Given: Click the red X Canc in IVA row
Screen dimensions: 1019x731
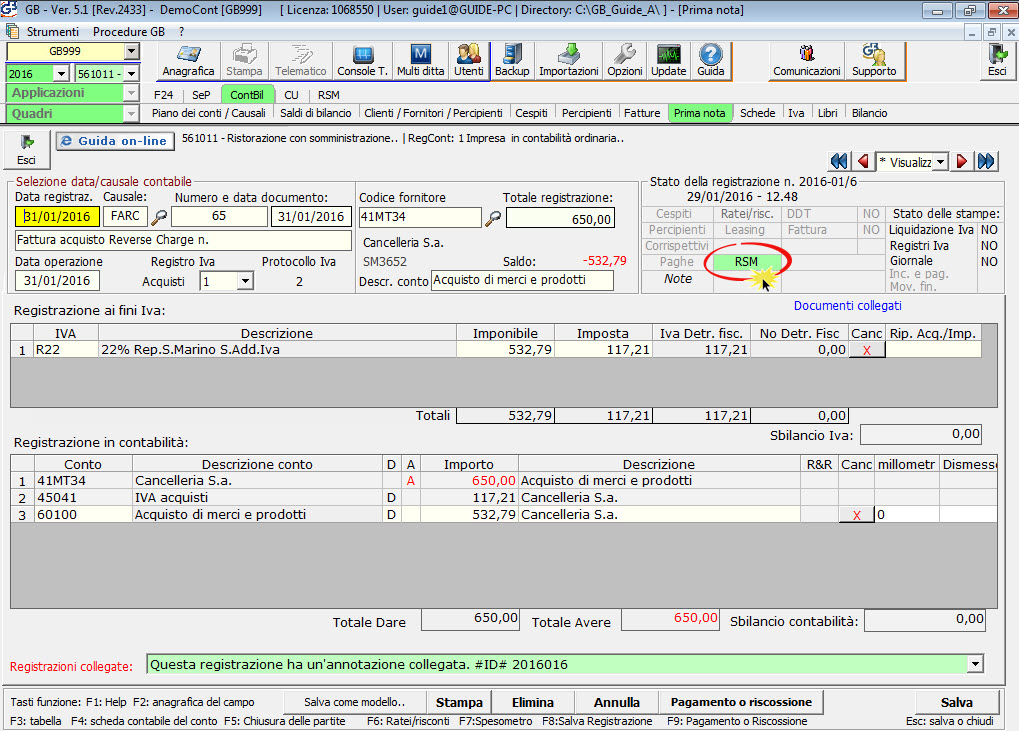Looking at the screenshot, I should pyautogui.click(x=866, y=350).
